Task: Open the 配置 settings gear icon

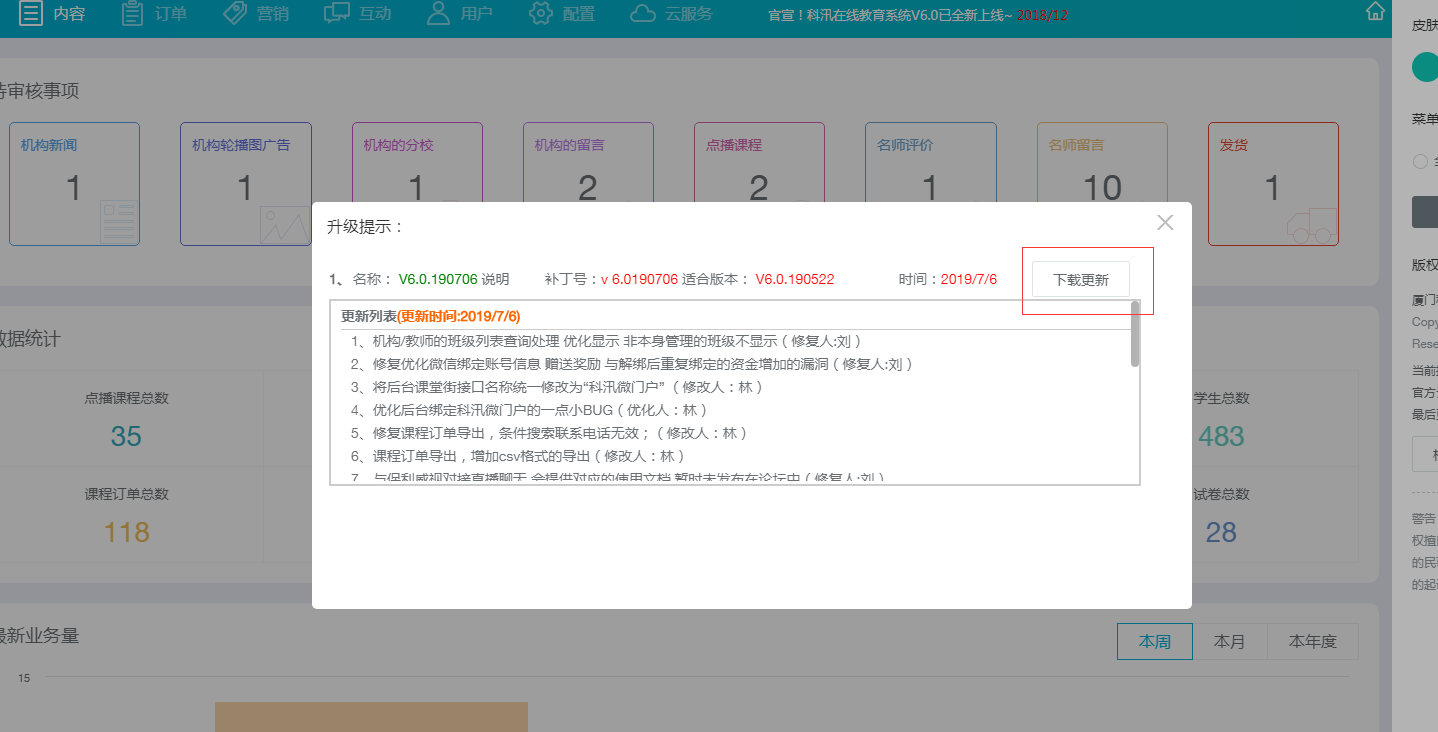Action: point(541,14)
